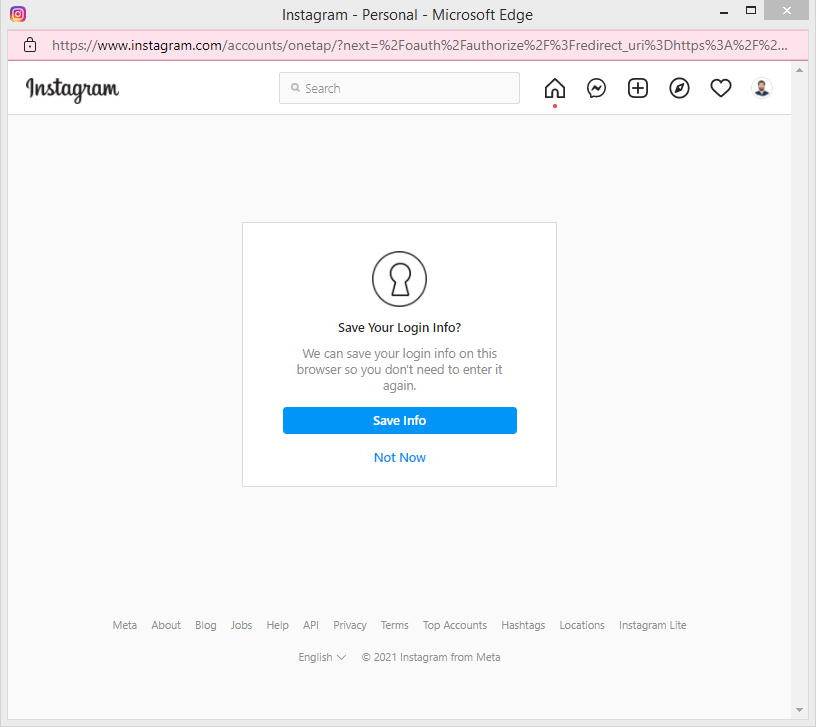The width and height of the screenshot is (816, 727).
Task: Click the Instagram wordmark logo
Action: [72, 90]
